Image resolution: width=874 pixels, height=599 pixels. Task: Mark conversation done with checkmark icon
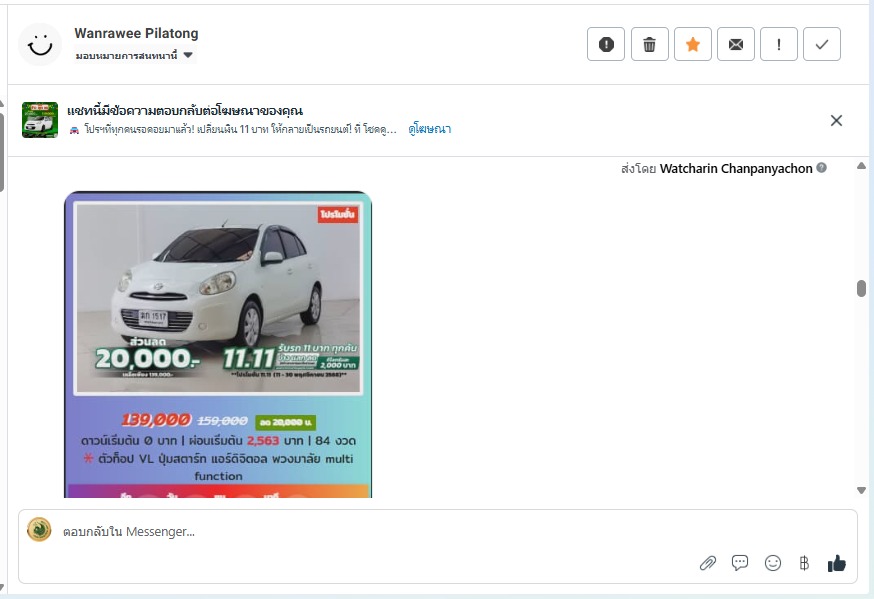tap(822, 44)
